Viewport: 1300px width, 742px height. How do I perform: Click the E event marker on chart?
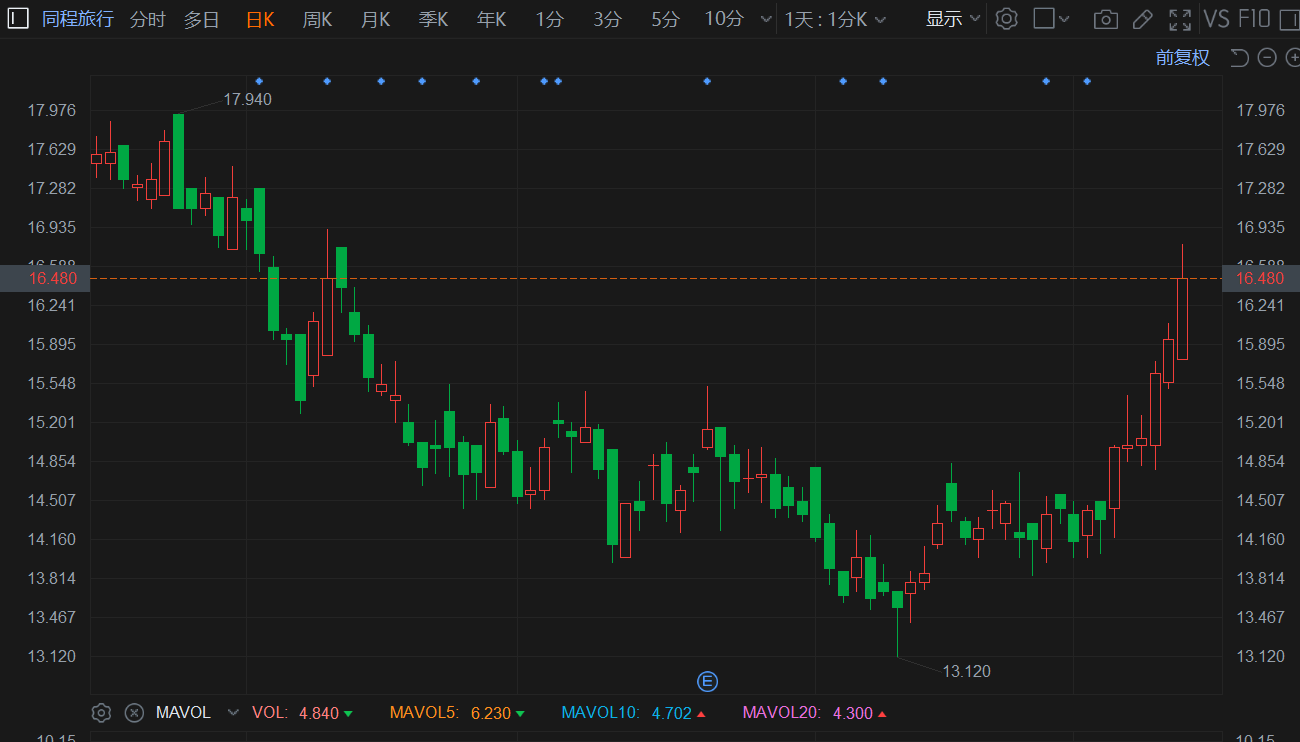[707, 682]
